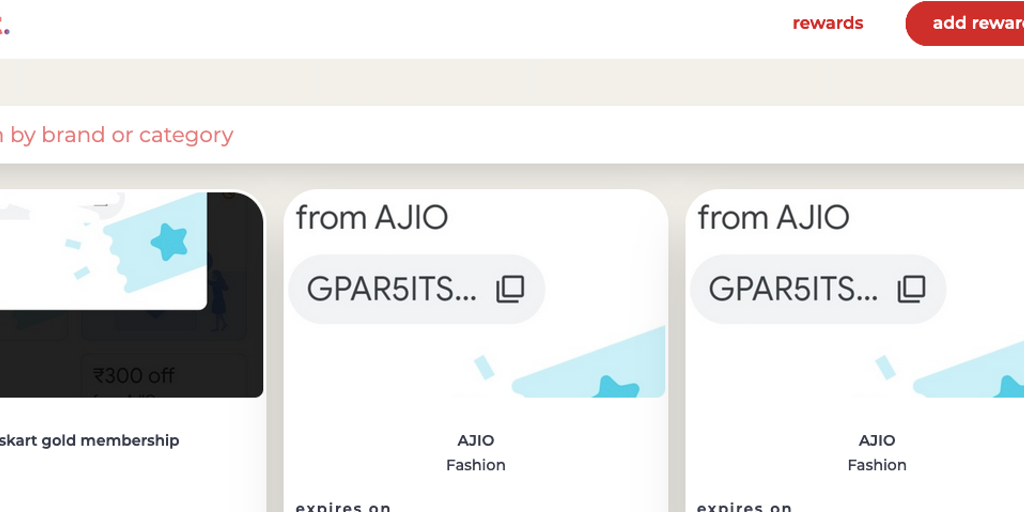Copy the coupon code on first AJIO card
This screenshot has width=1024, height=512.
coord(510,289)
